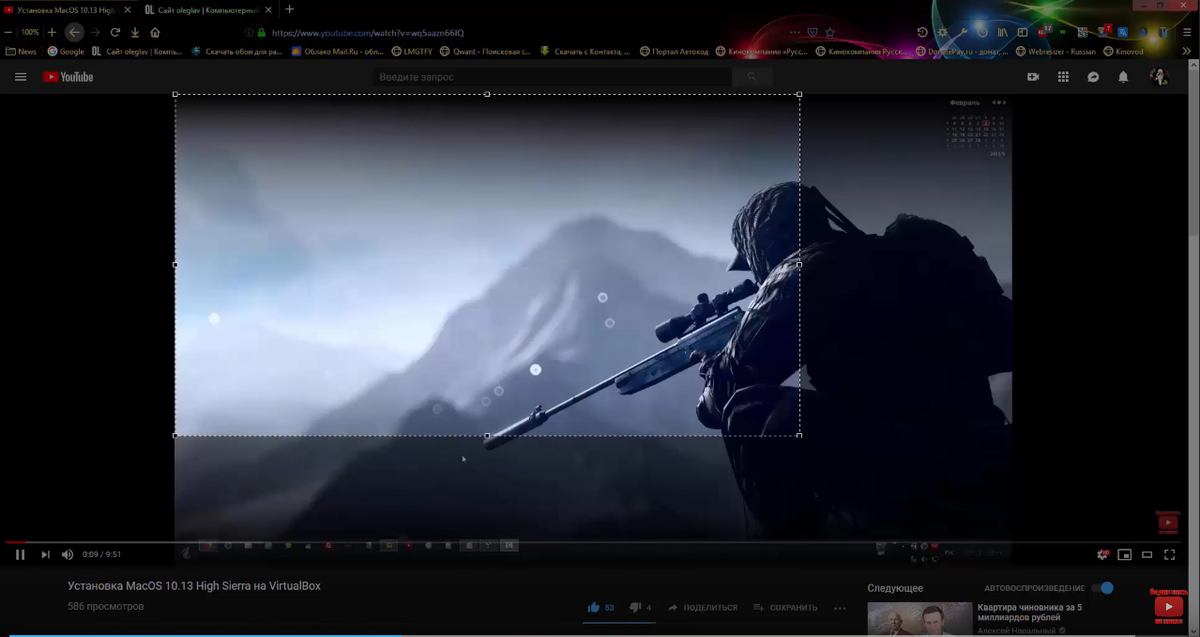
Task: Open the YouTube apps grid icon
Action: point(1063,76)
